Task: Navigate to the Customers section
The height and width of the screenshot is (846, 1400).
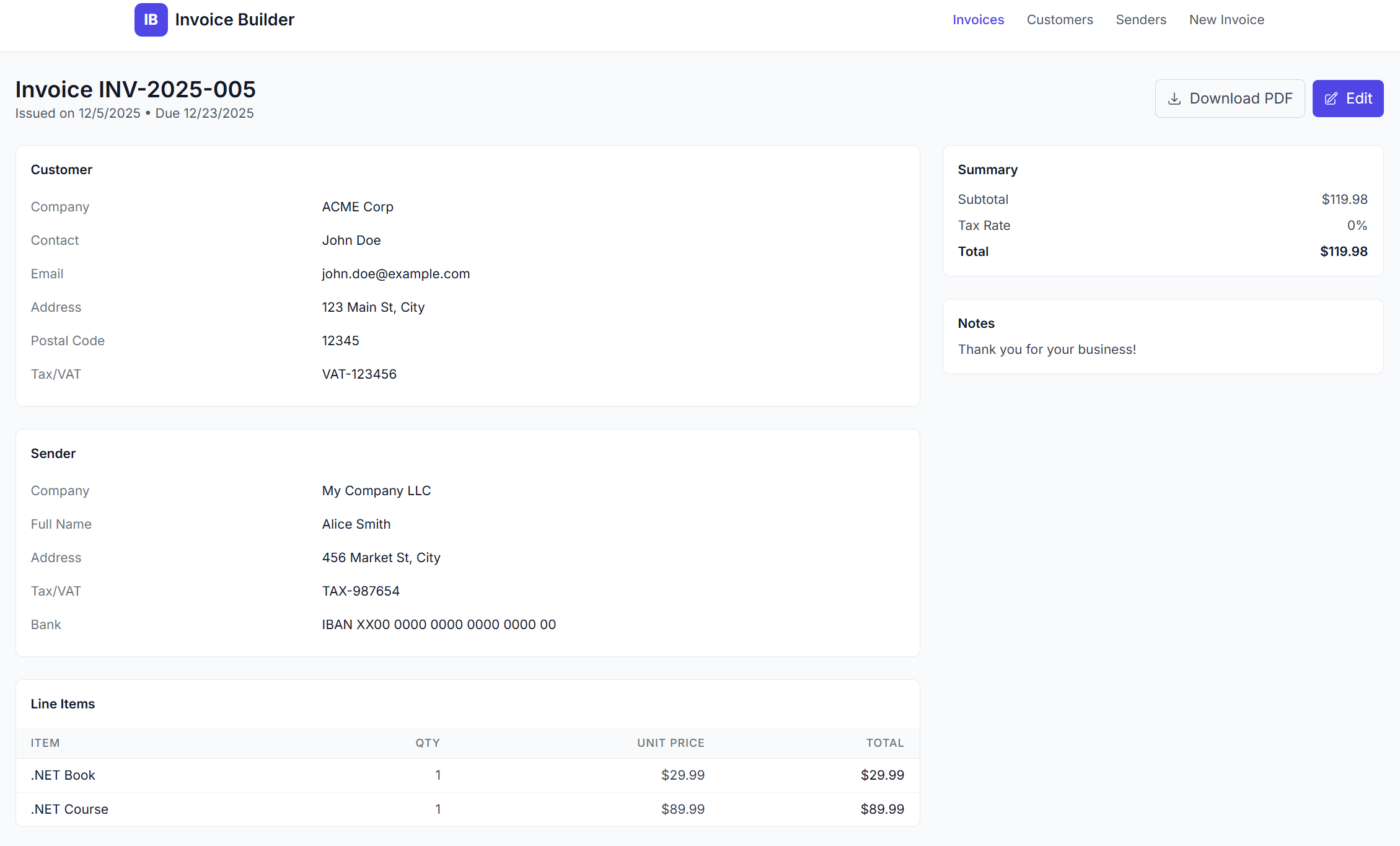Action: [1060, 19]
